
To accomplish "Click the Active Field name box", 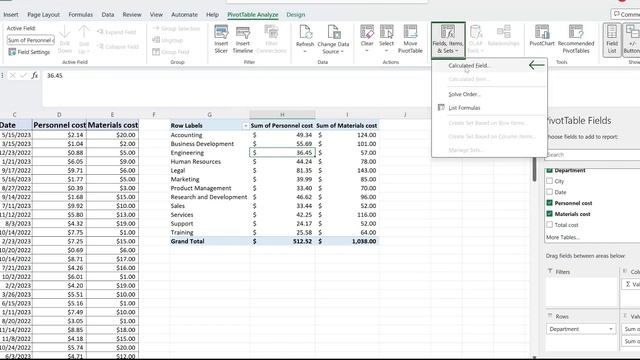I will (31, 40).
